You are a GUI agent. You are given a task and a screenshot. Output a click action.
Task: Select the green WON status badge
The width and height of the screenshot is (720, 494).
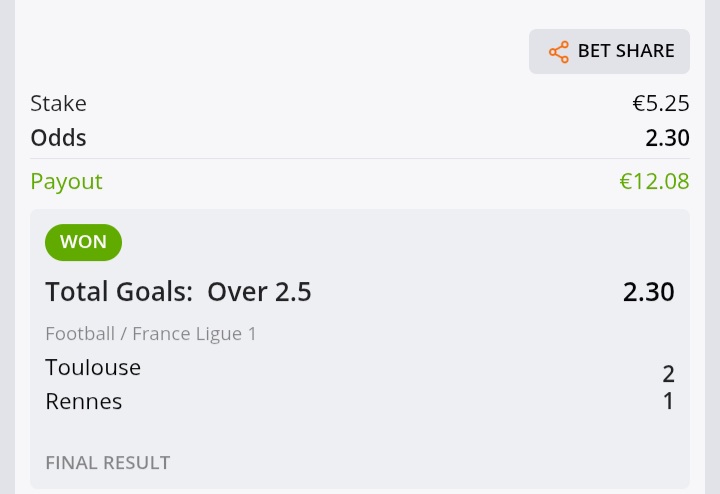click(84, 242)
